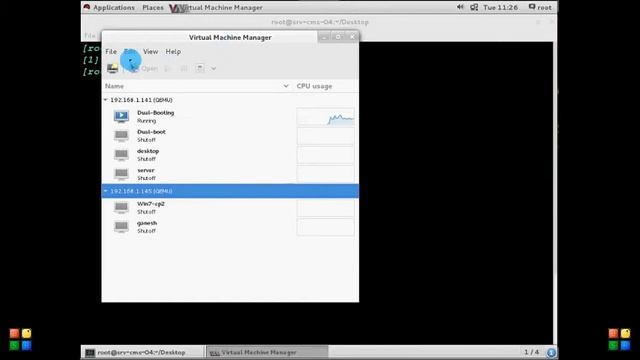The width and height of the screenshot is (640, 360).
Task: Switch to terminal taskbar entry root@srv-cms-04
Action: (142, 352)
